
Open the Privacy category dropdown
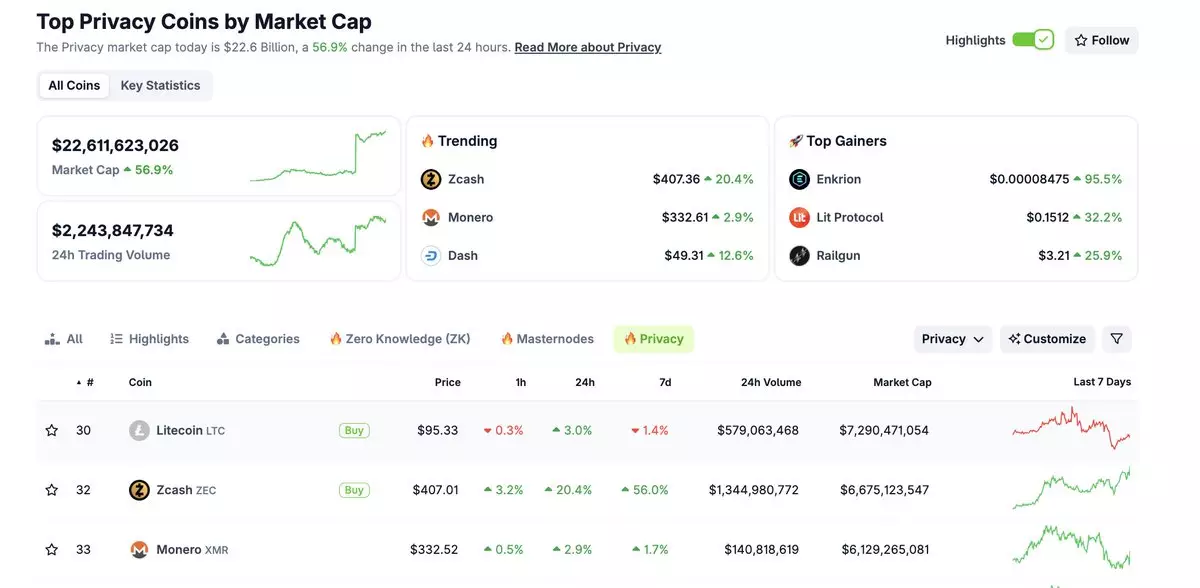(x=952, y=339)
